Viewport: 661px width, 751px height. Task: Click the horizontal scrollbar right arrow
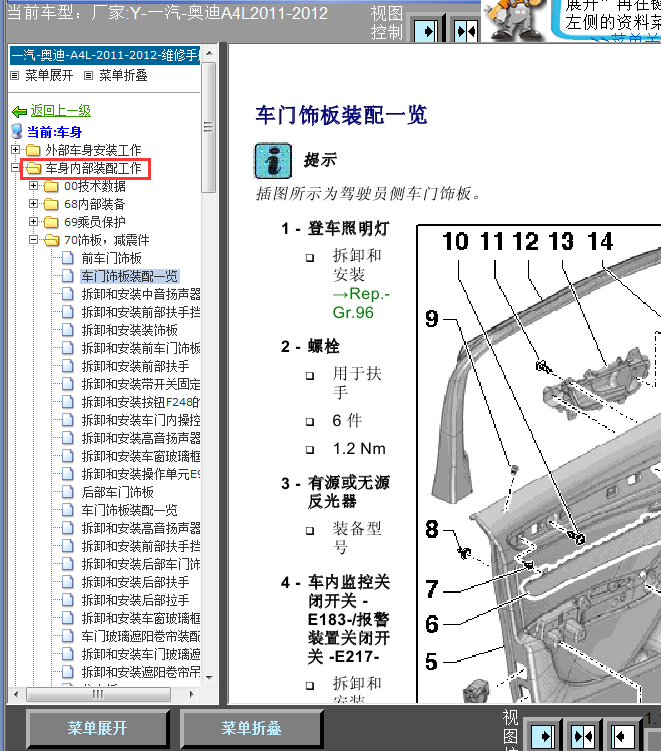tap(192, 694)
